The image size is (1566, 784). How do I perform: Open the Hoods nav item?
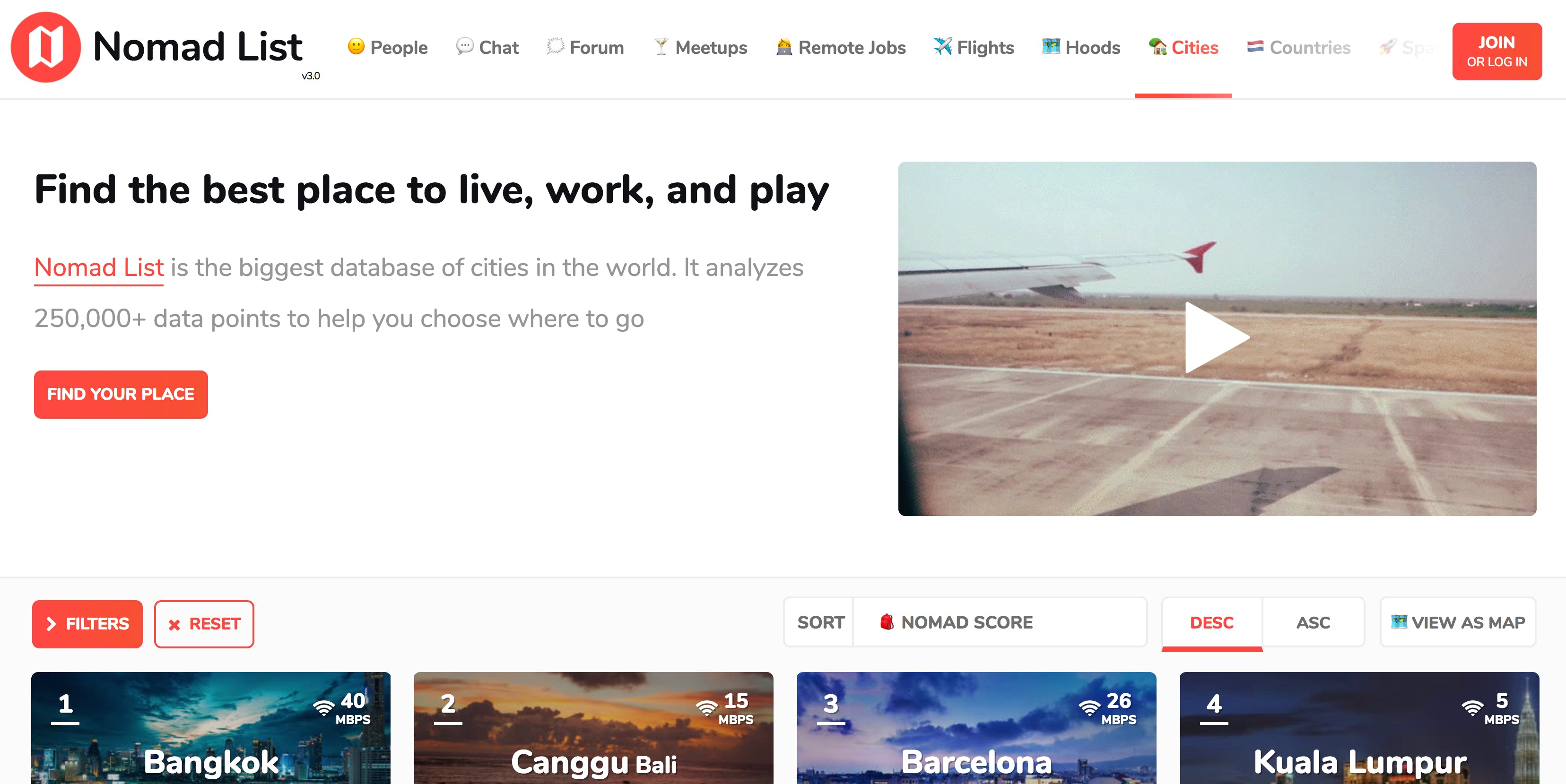1081,47
